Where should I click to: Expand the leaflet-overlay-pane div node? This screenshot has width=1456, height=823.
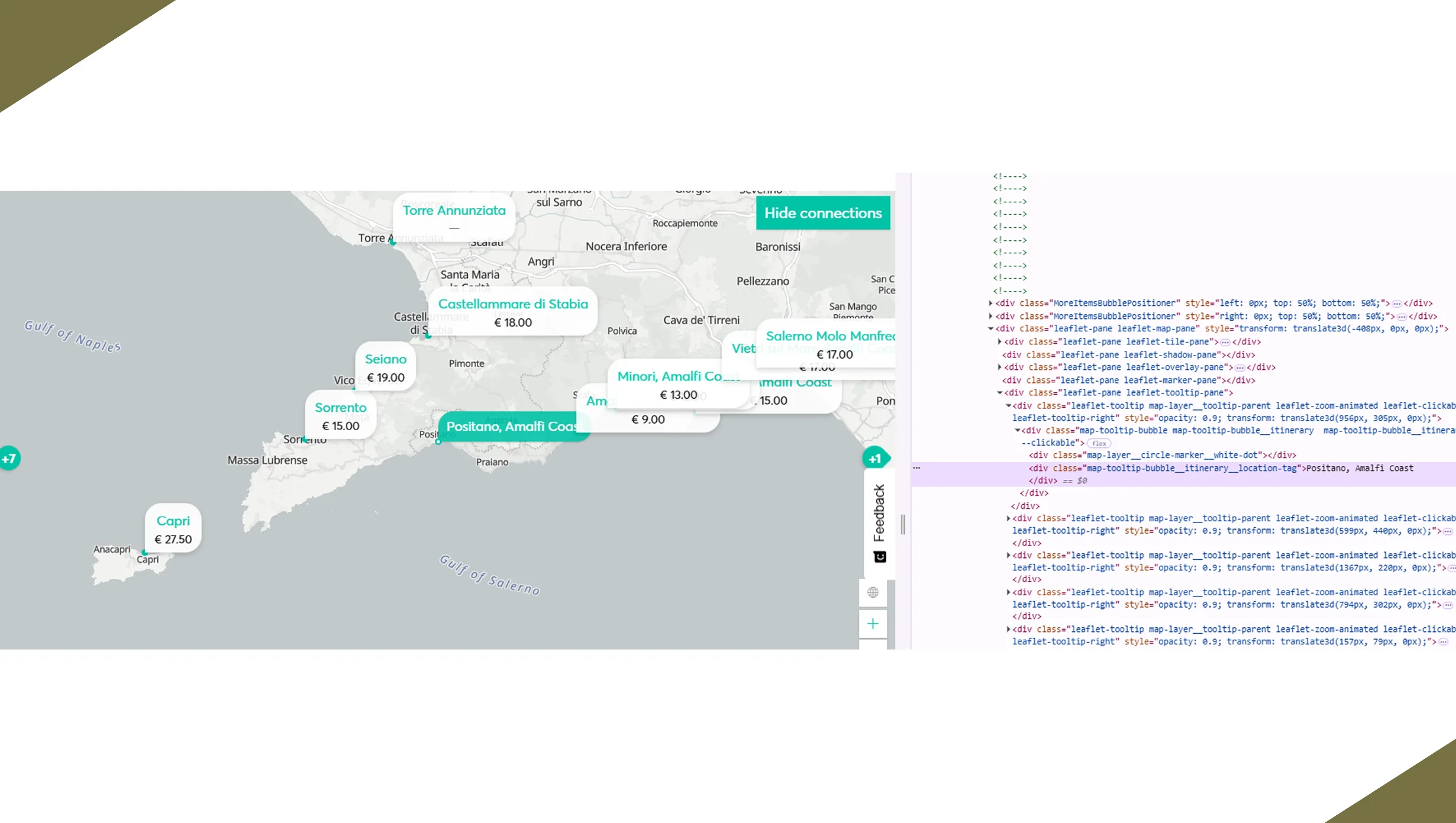[999, 367]
